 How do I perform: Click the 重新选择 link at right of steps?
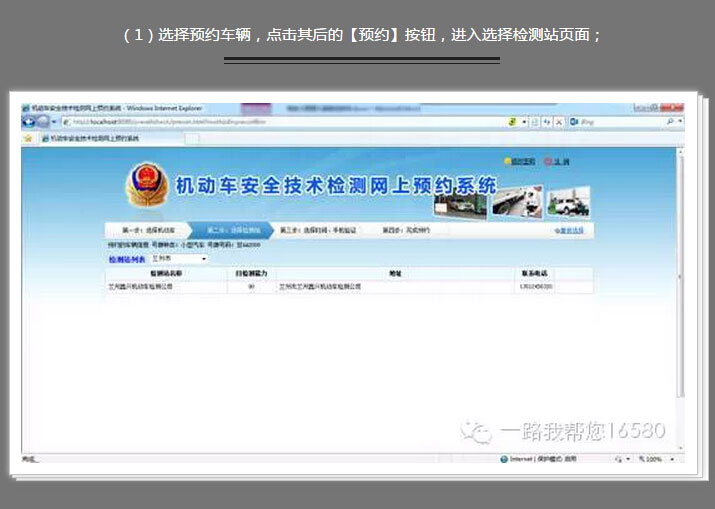coord(569,231)
